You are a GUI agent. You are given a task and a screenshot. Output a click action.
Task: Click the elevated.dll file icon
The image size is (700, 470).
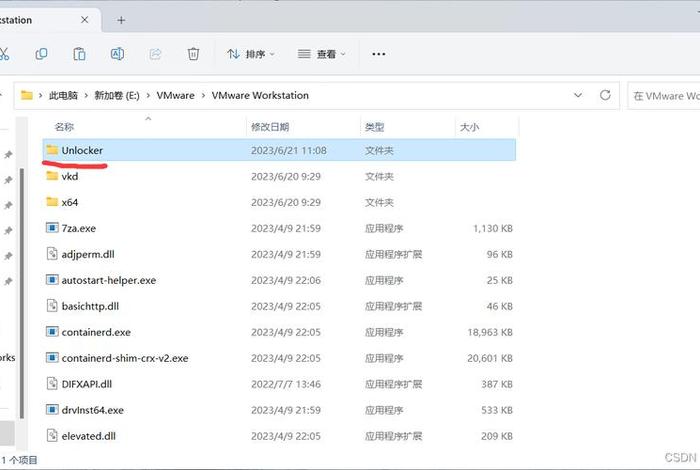52,435
